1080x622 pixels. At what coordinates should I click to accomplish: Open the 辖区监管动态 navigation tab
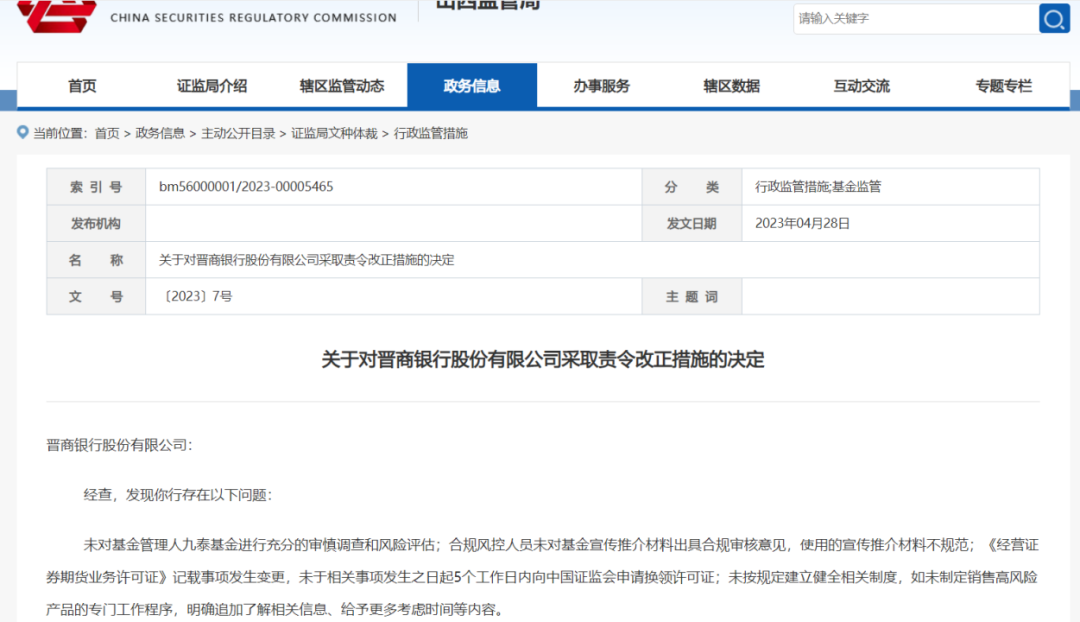342,86
